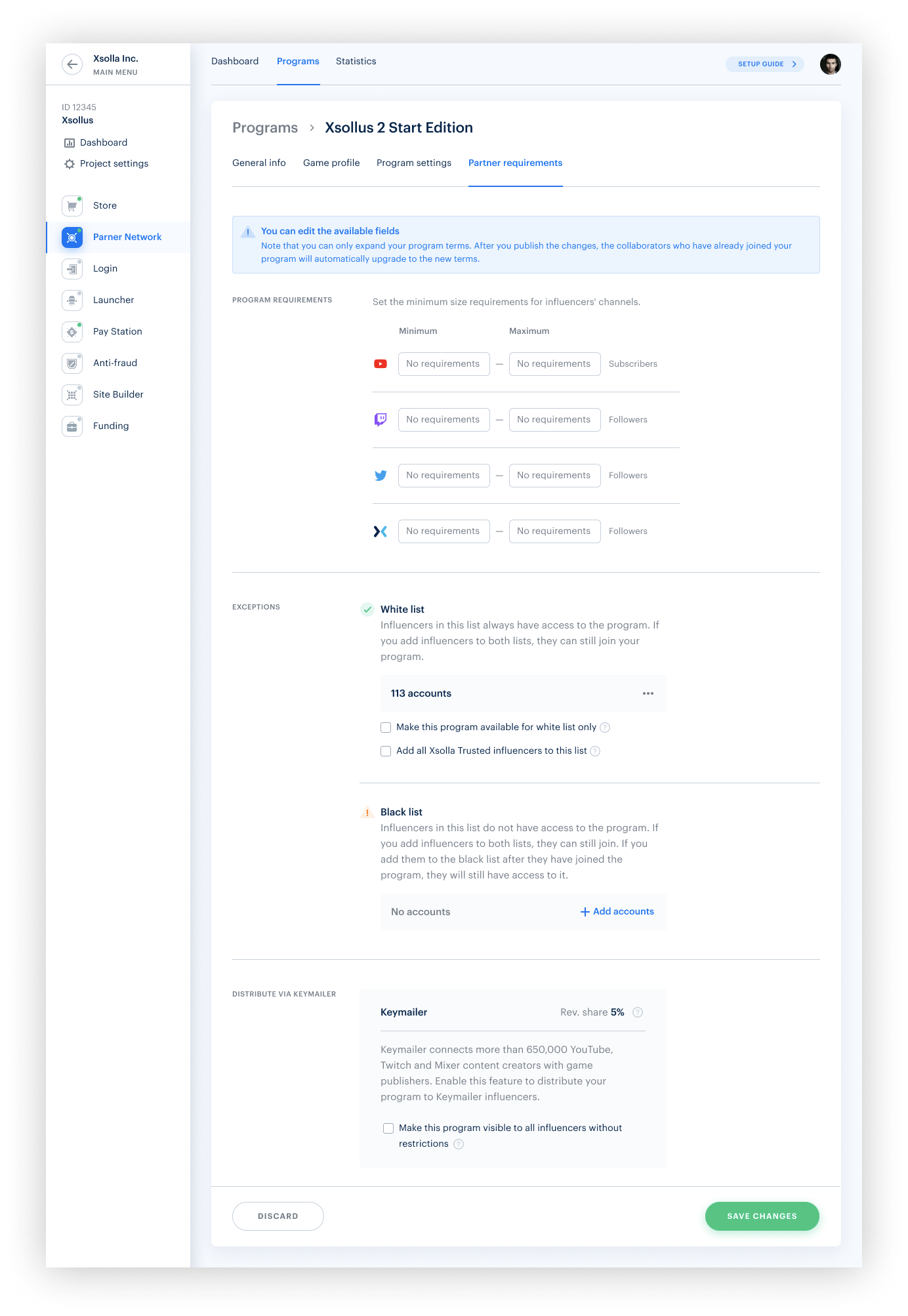Click the Keymailer card heading

pos(403,1012)
